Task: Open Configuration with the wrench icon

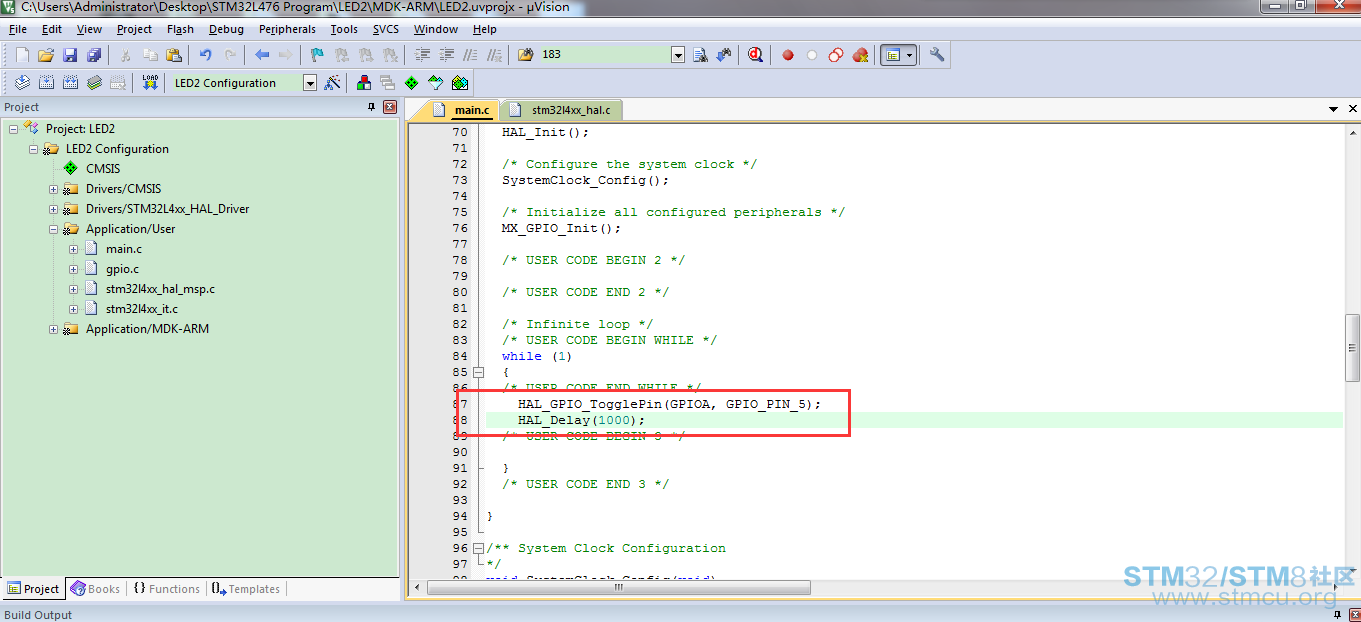Action: click(x=937, y=55)
